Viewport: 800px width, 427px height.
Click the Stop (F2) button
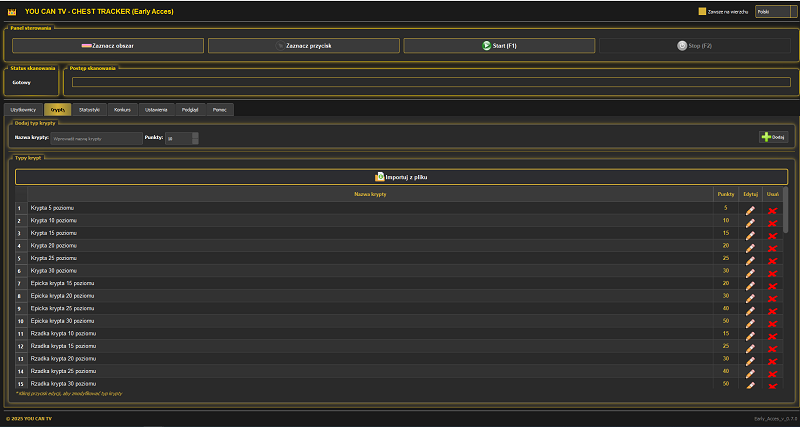point(694,45)
